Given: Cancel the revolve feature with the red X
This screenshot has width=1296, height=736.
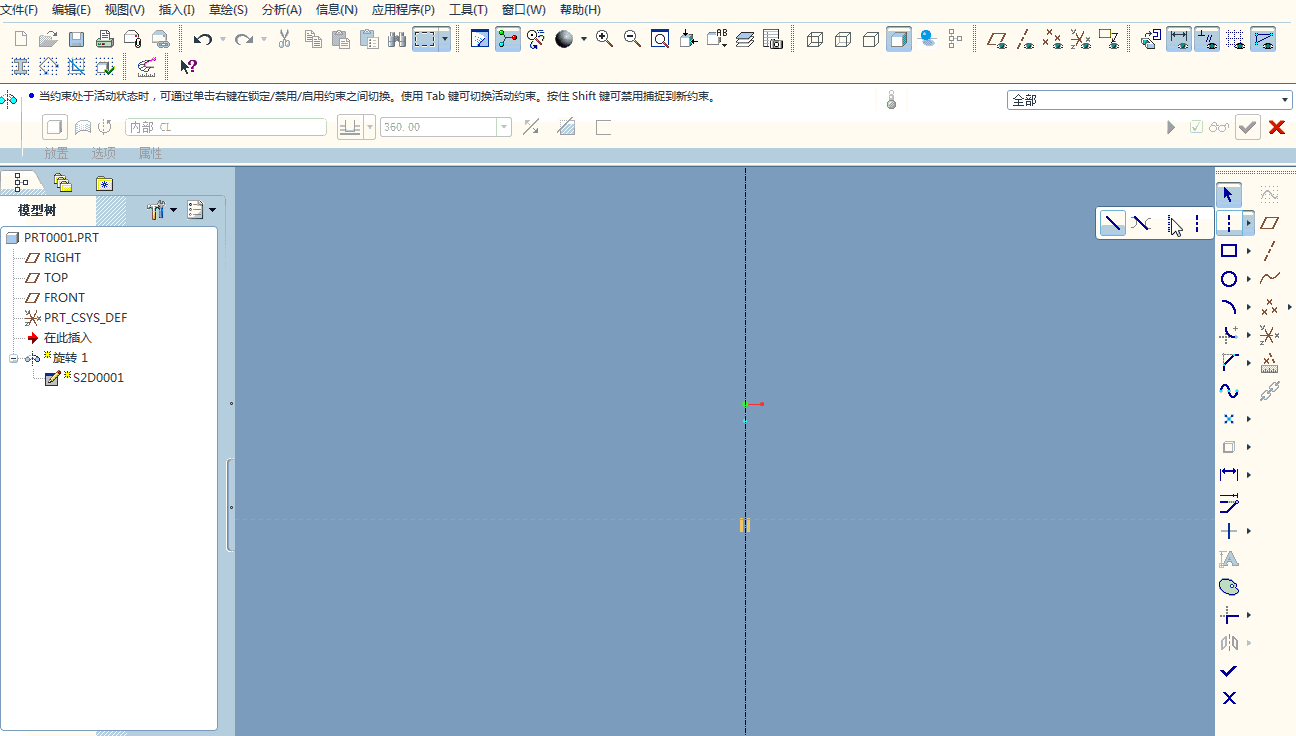Looking at the screenshot, I should click(1277, 127).
